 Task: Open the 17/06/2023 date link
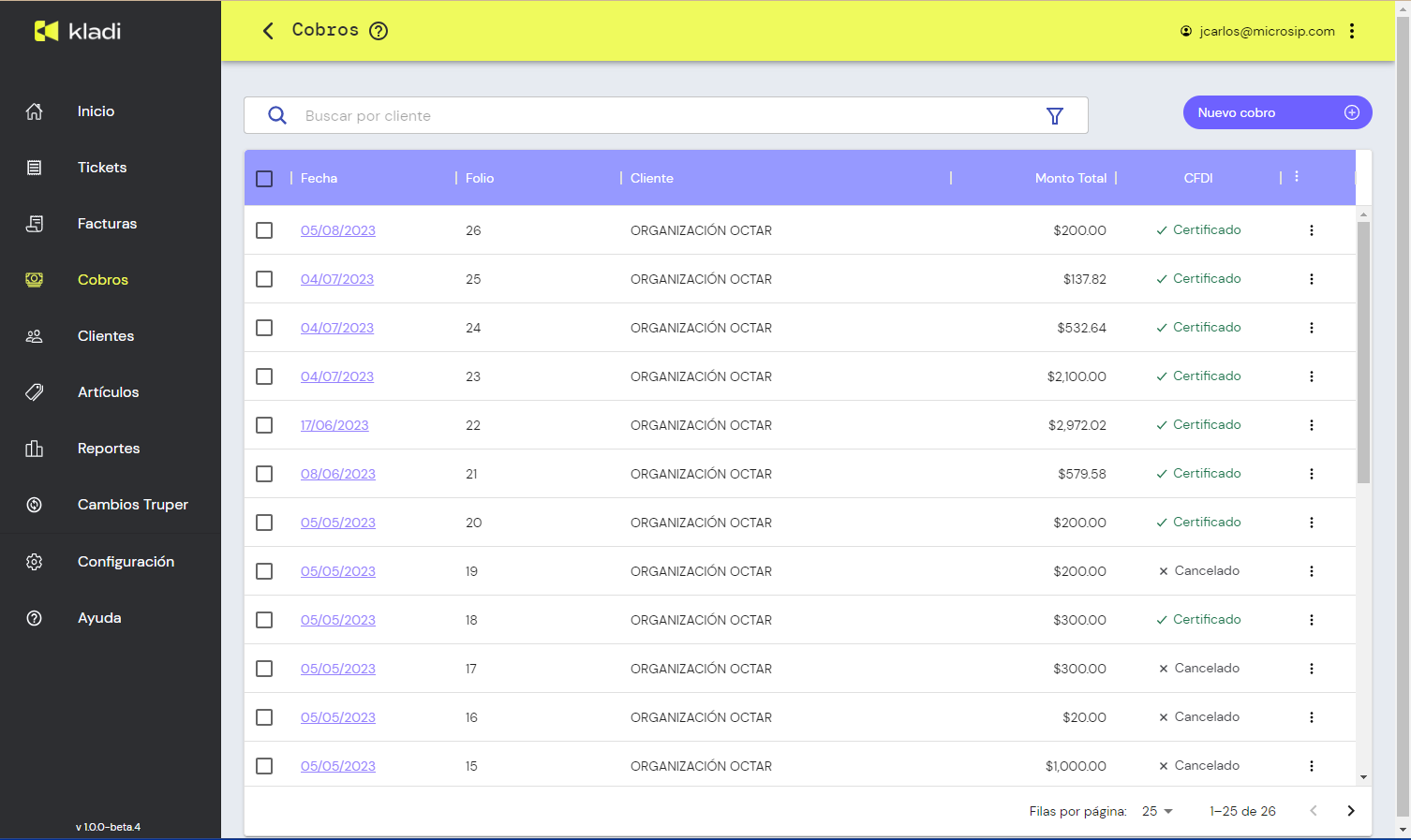pos(334,425)
